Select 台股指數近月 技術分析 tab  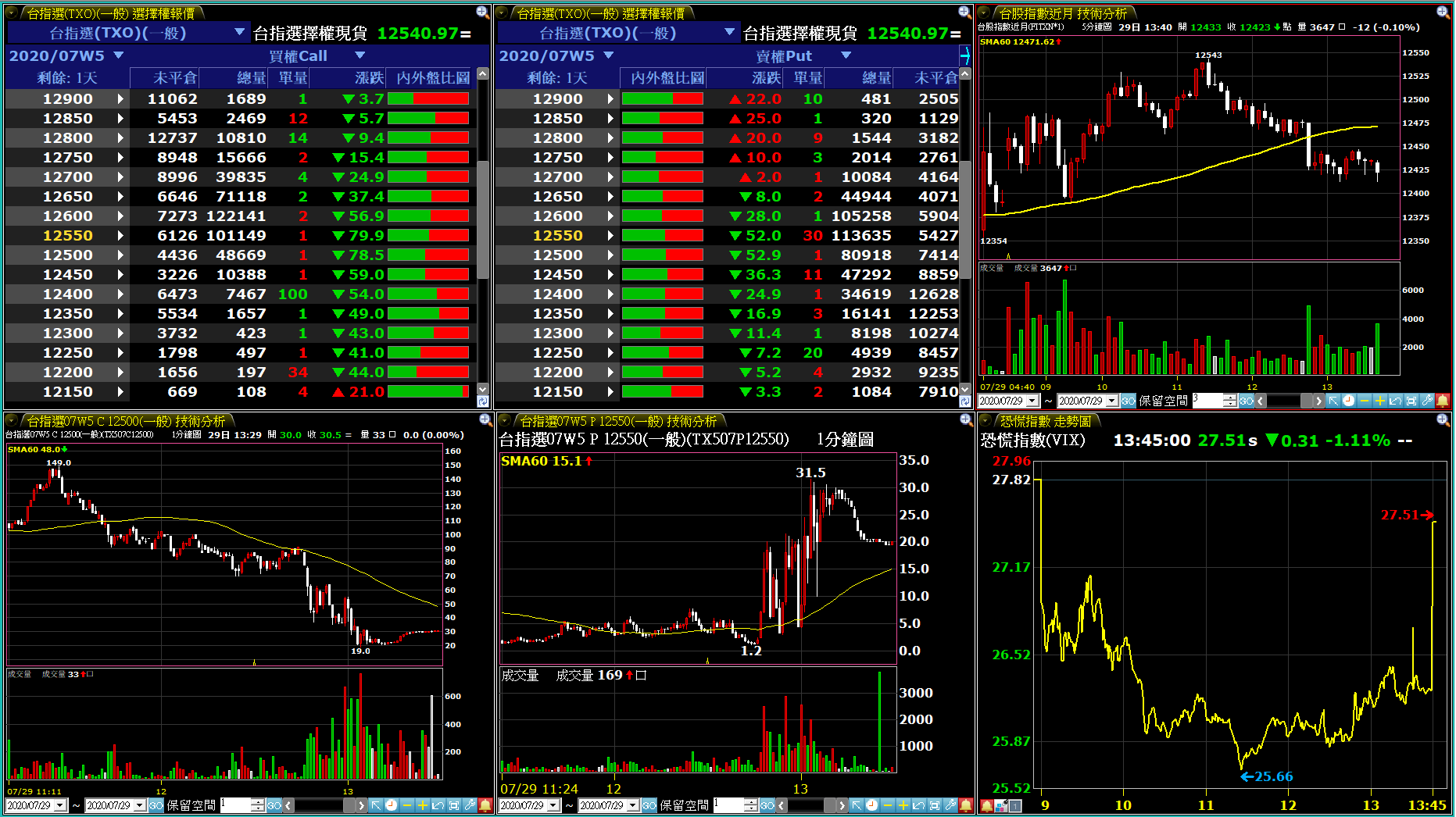coord(1063,13)
